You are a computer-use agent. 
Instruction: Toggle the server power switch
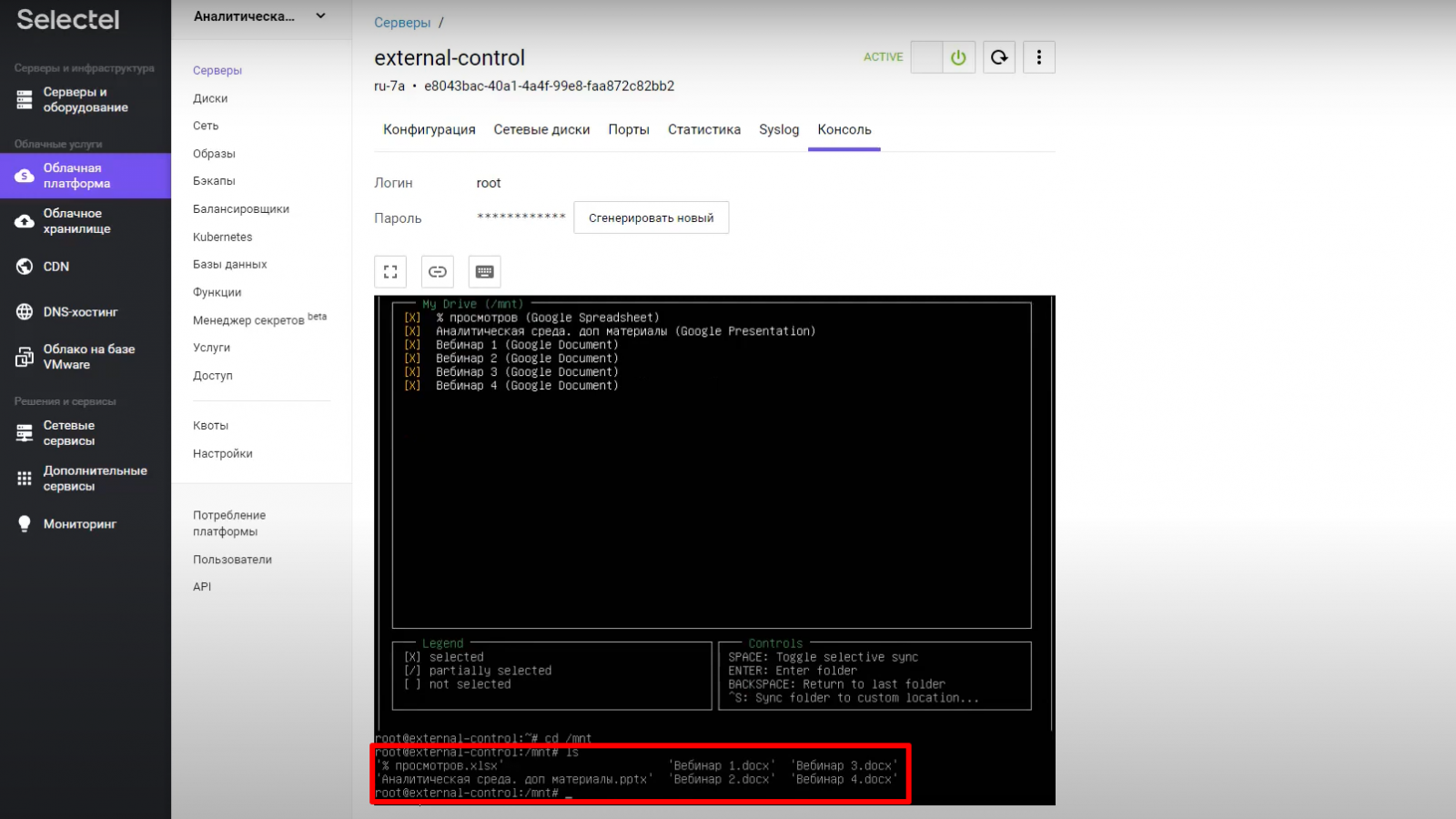pyautogui.click(x=943, y=57)
